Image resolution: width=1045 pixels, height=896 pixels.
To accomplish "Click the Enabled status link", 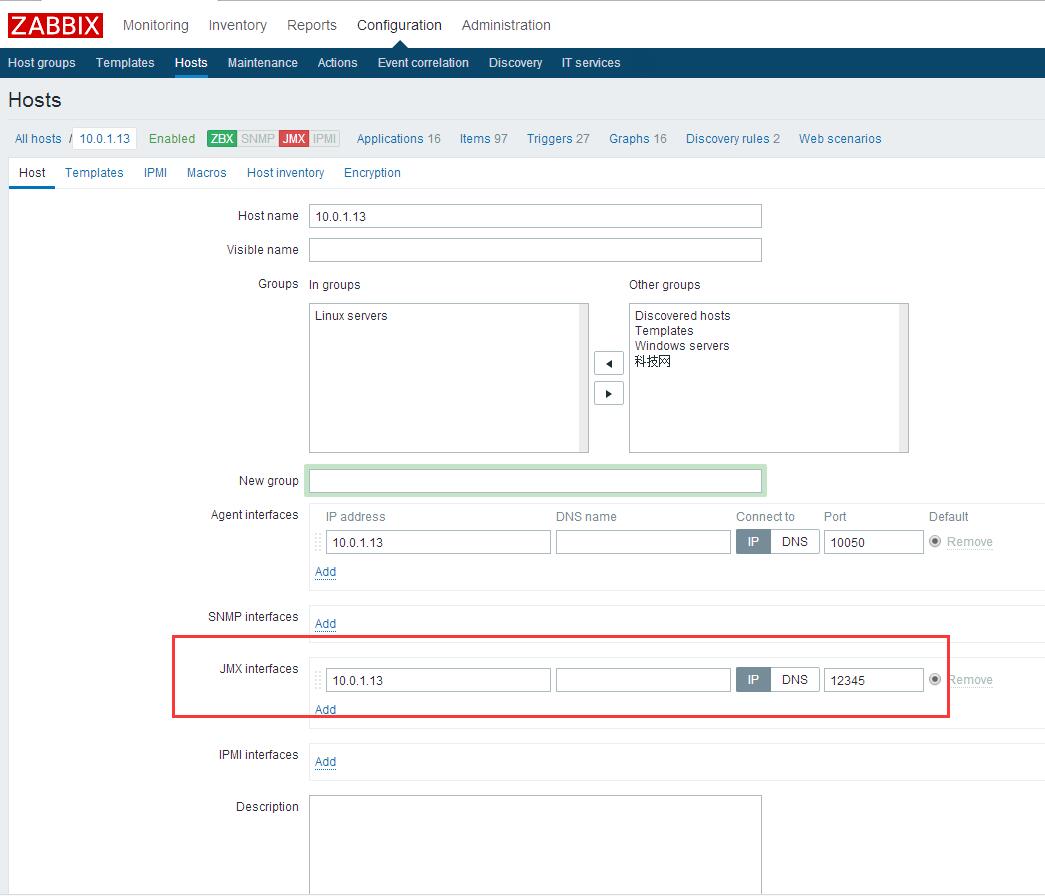I will coord(172,139).
